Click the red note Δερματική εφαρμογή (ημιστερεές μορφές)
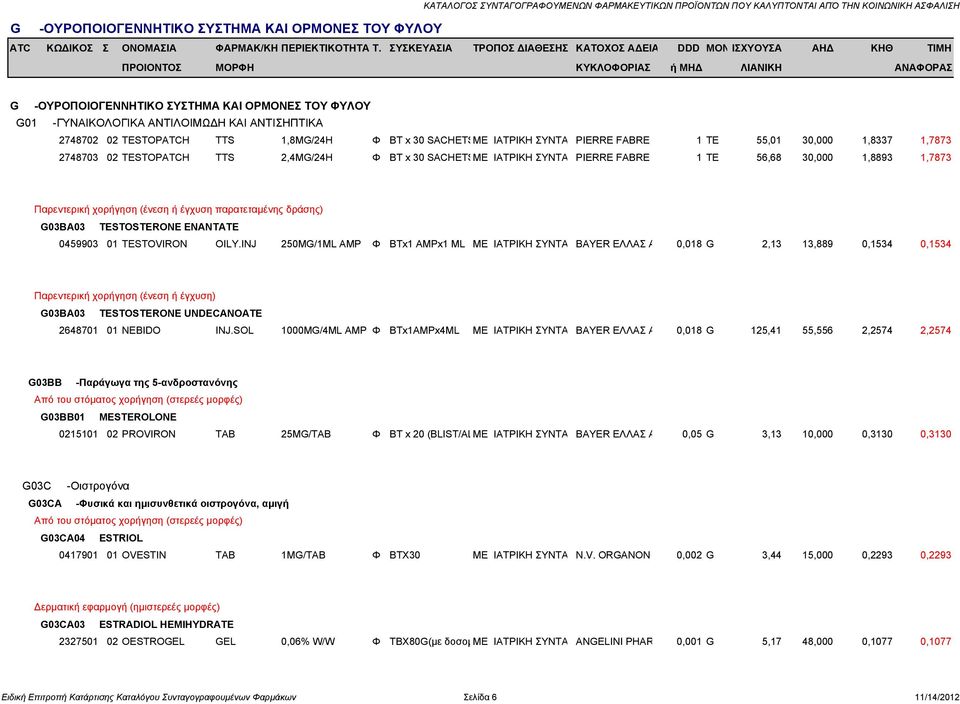 click(x=127, y=607)
